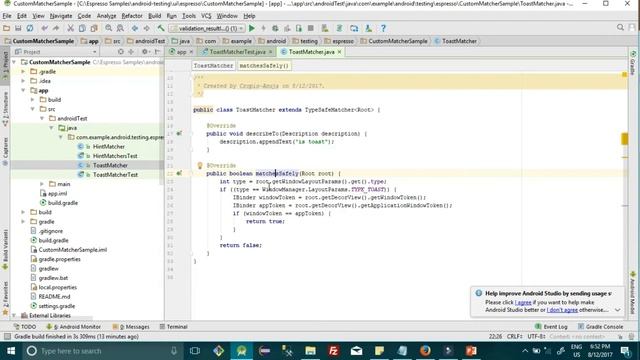Open the TODO tool window button
The image size is (640, 360).
[24, 327]
